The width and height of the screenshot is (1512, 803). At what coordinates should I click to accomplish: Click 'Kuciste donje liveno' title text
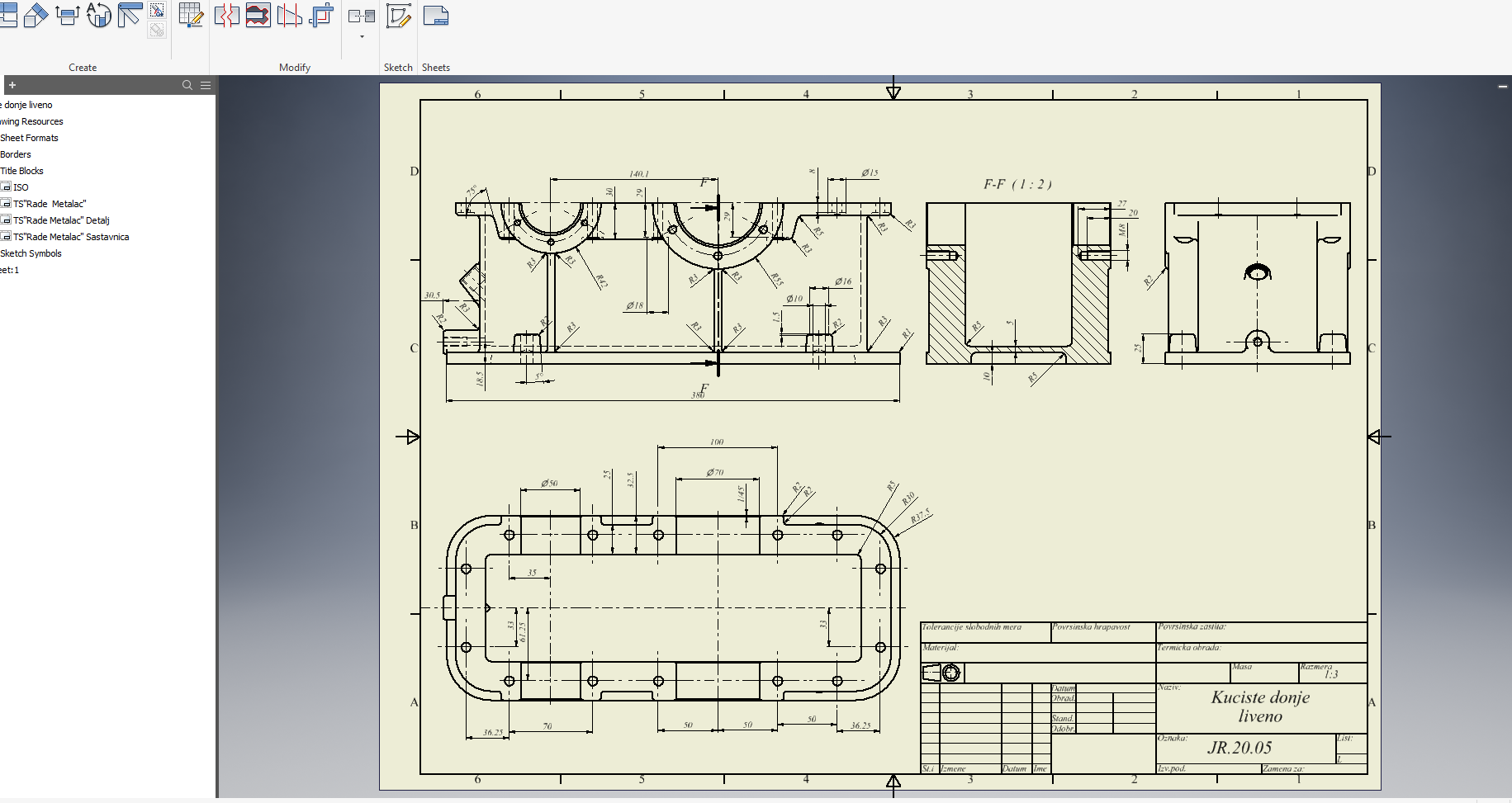tap(1260, 706)
